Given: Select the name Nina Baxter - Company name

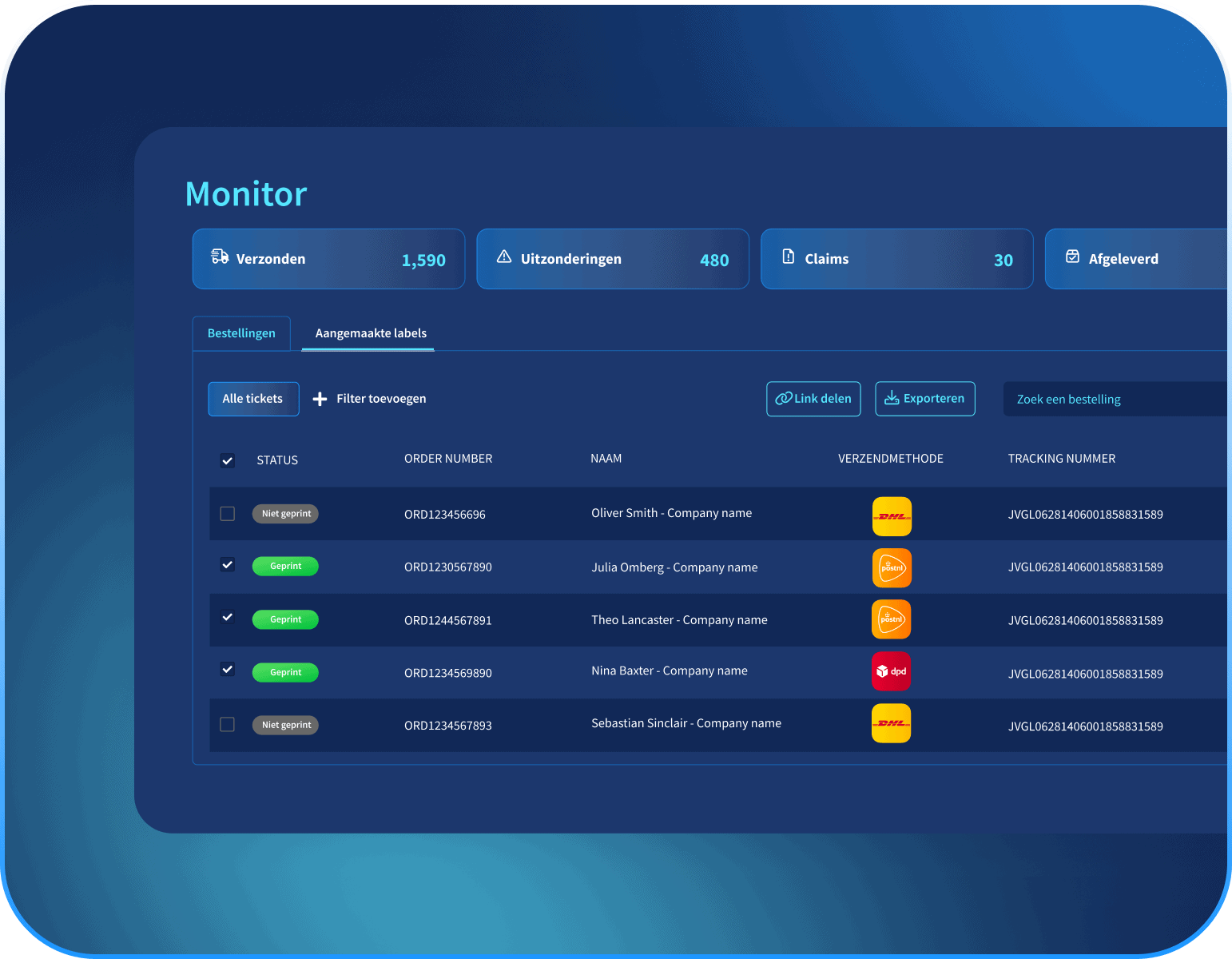Looking at the screenshot, I should point(670,671).
